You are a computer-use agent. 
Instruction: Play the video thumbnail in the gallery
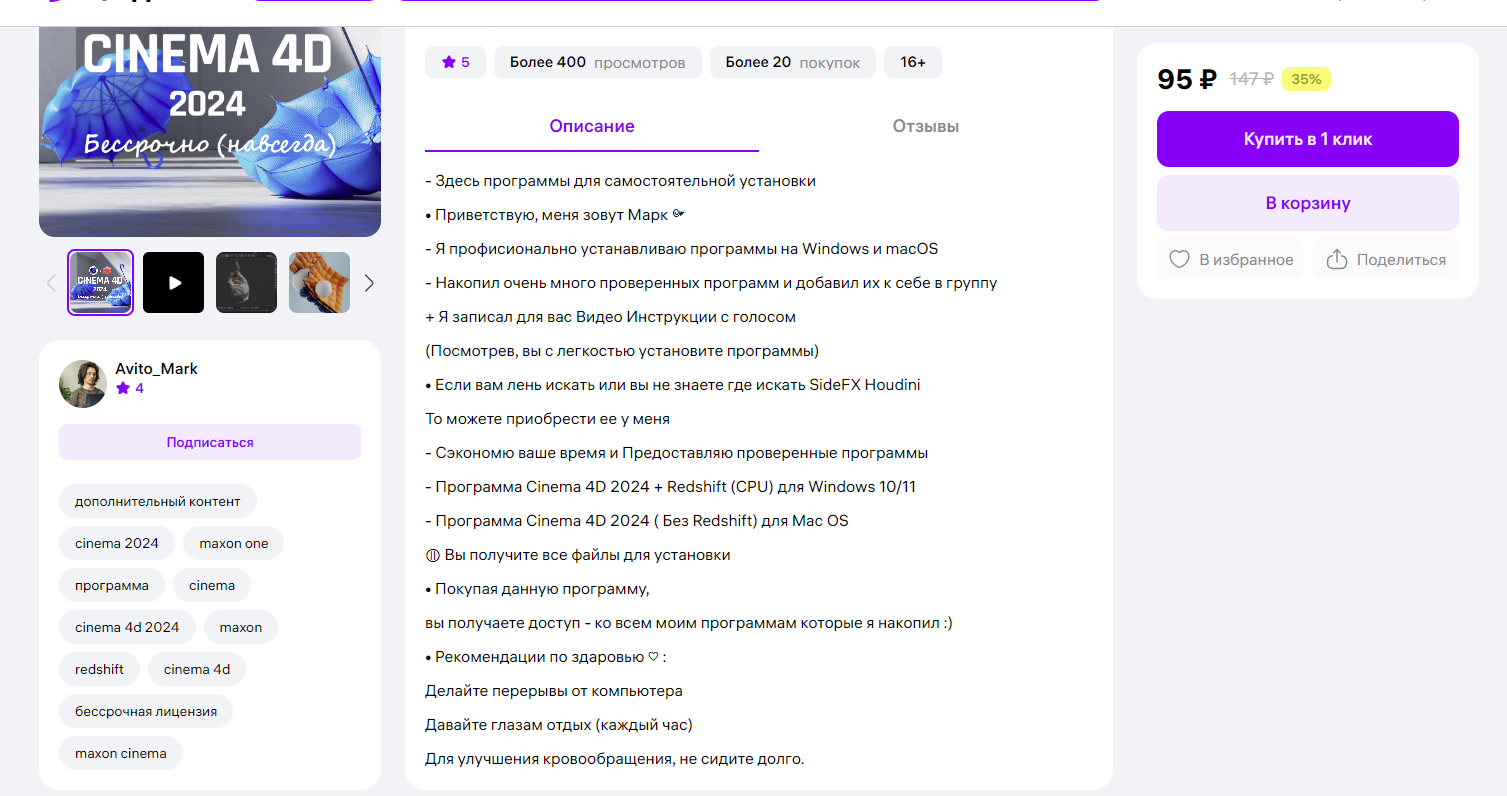[173, 283]
